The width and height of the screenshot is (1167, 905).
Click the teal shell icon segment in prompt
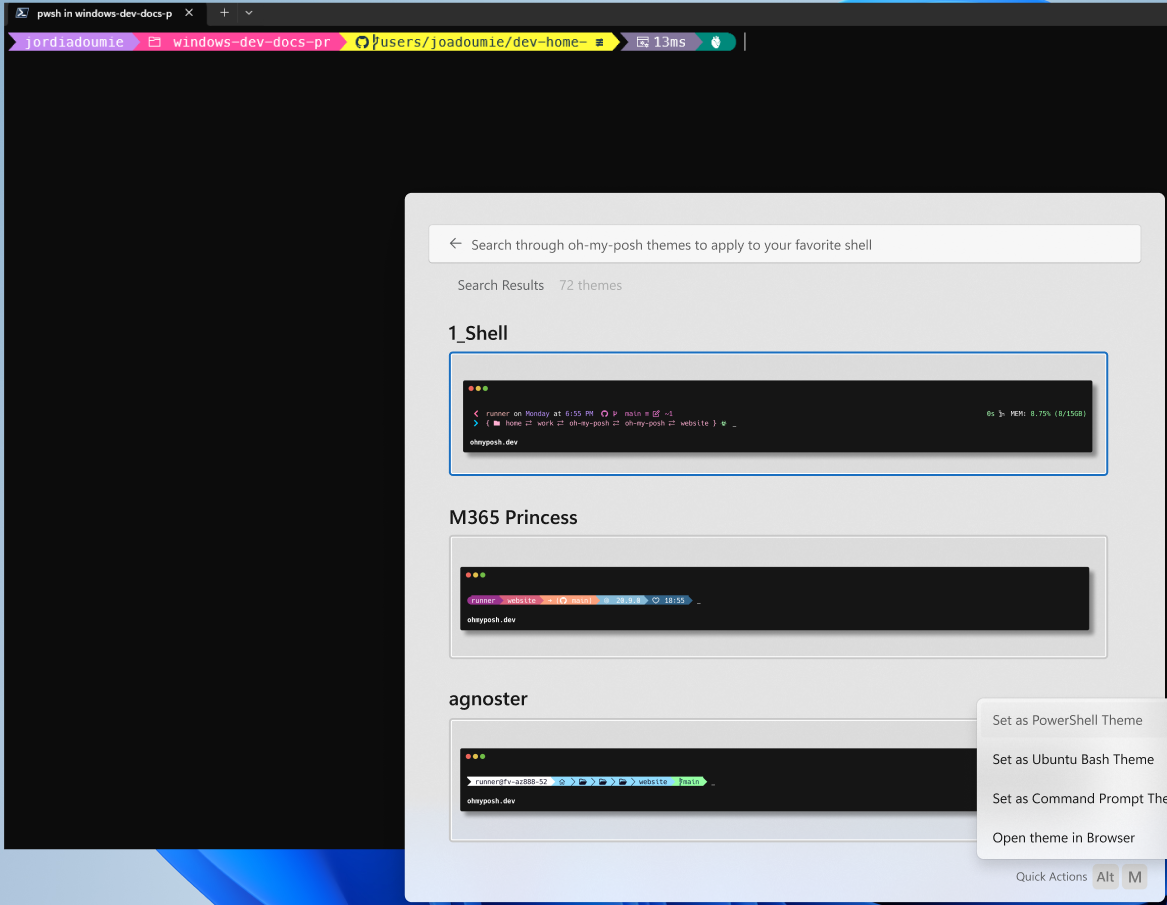[716, 42]
